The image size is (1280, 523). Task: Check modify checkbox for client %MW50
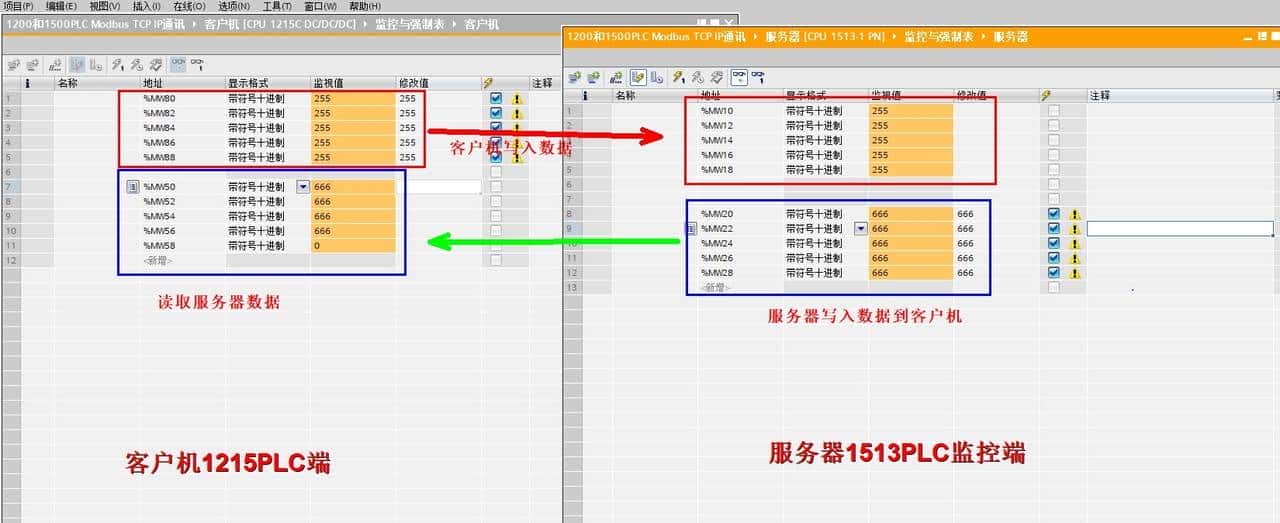tap(496, 187)
